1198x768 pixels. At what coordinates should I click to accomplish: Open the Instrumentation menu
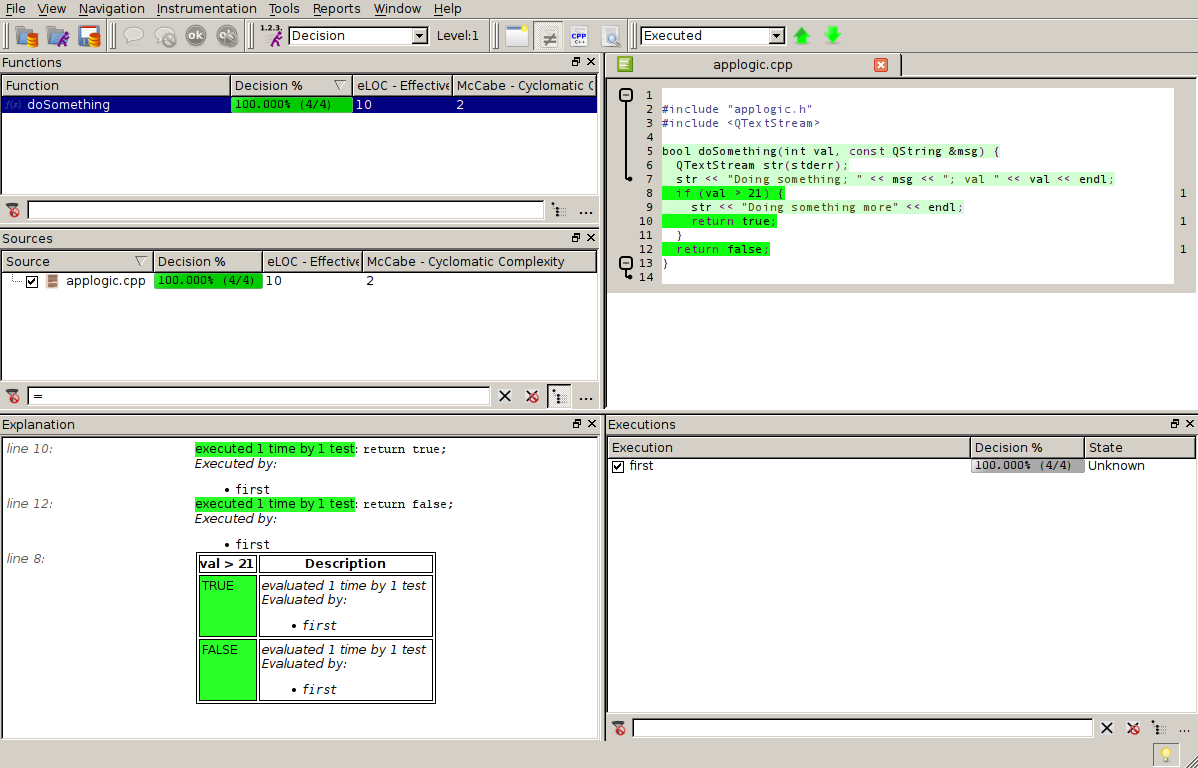[x=206, y=8]
